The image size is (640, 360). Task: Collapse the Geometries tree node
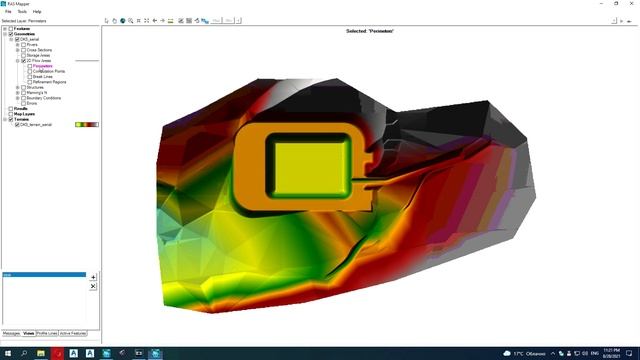(x=5, y=34)
